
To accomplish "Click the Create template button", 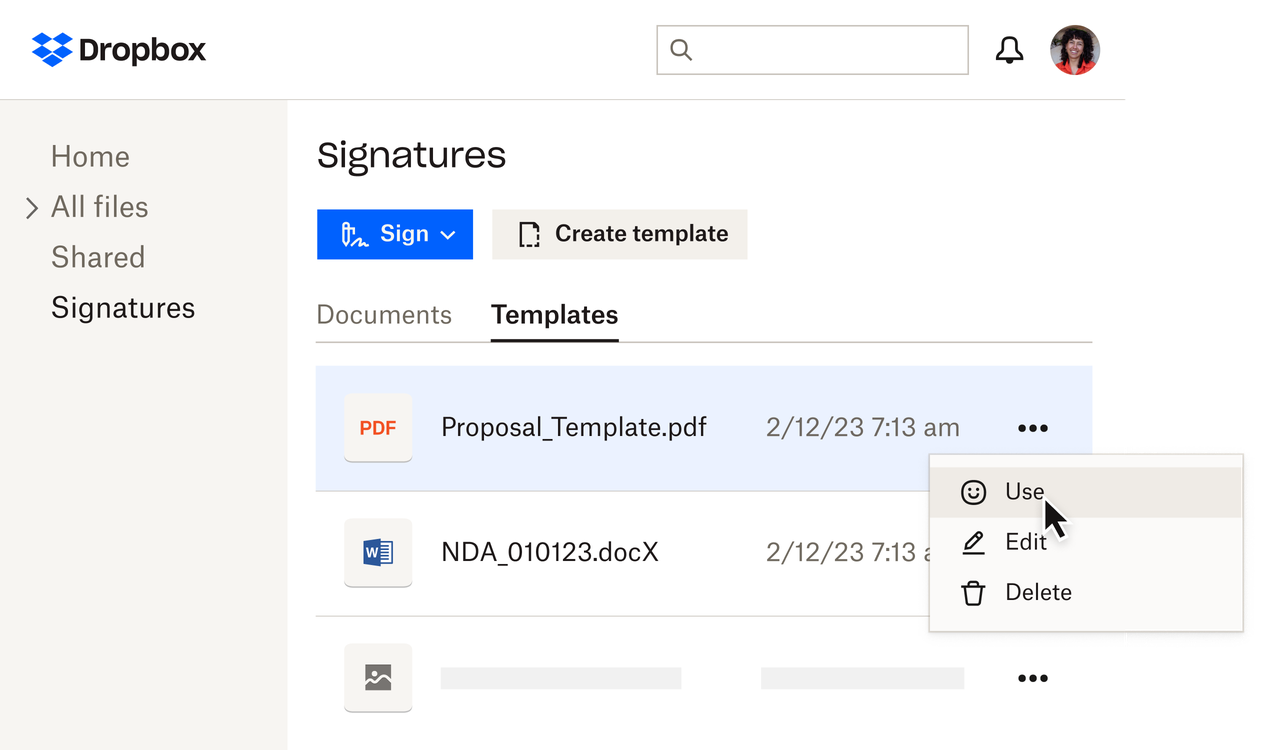I will [x=619, y=234].
